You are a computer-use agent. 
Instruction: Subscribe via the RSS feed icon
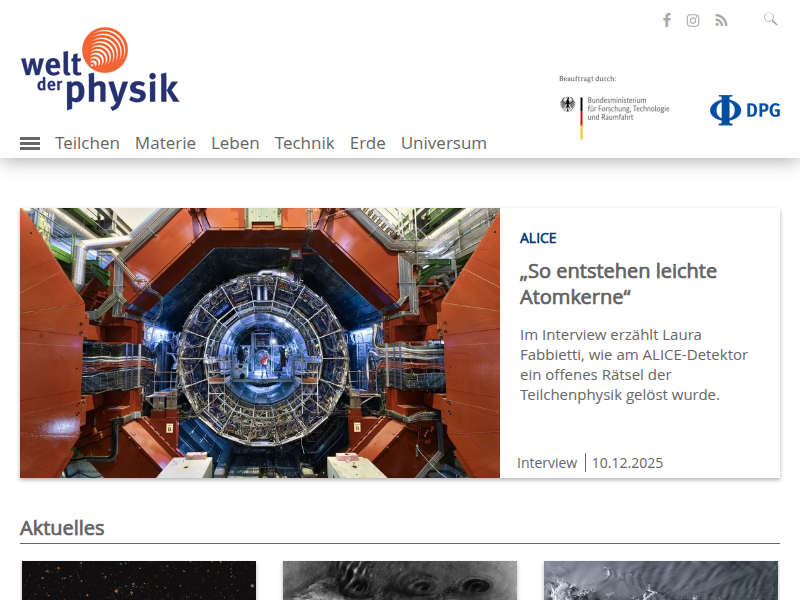point(721,20)
